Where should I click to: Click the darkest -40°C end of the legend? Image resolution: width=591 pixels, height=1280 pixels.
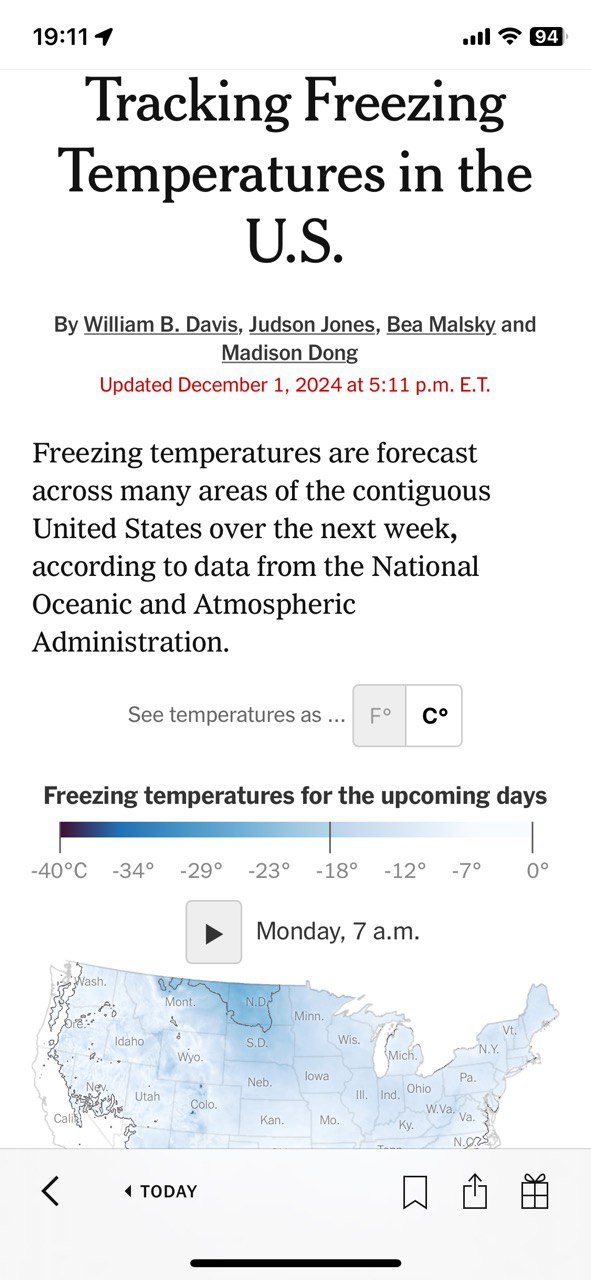63,829
